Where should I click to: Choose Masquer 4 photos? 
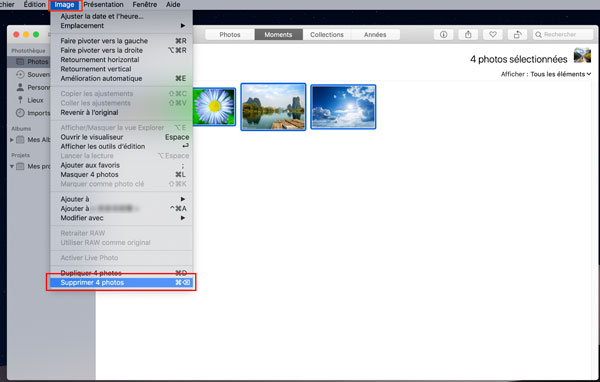pos(121,174)
